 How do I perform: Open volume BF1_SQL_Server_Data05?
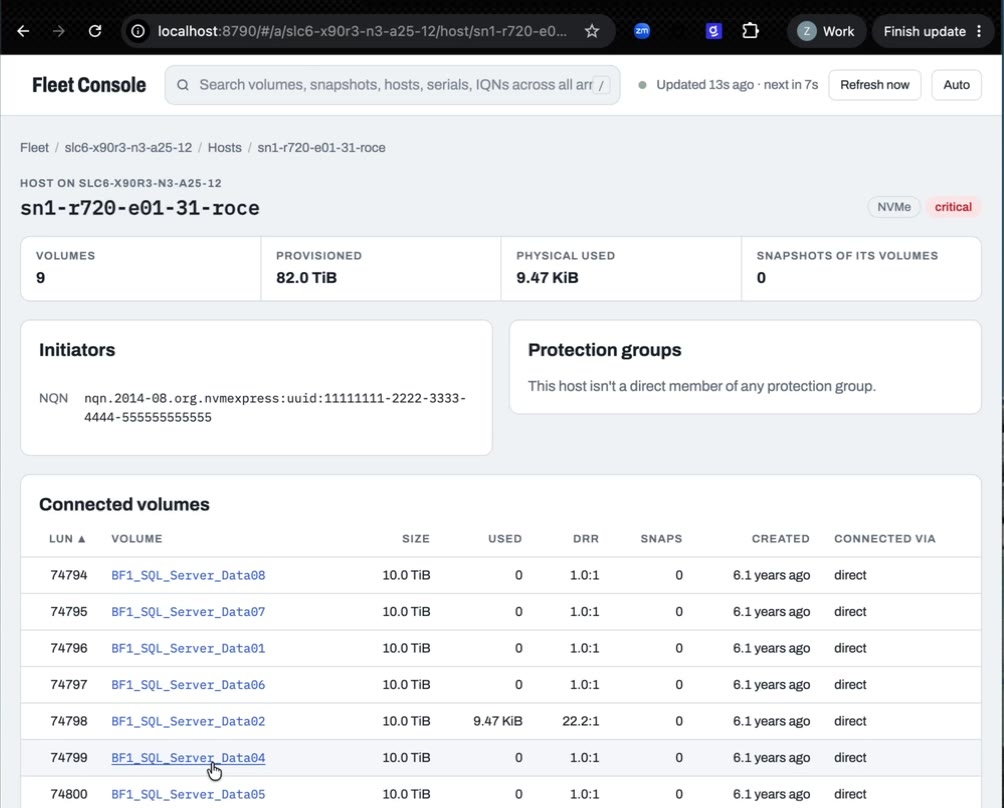188,794
